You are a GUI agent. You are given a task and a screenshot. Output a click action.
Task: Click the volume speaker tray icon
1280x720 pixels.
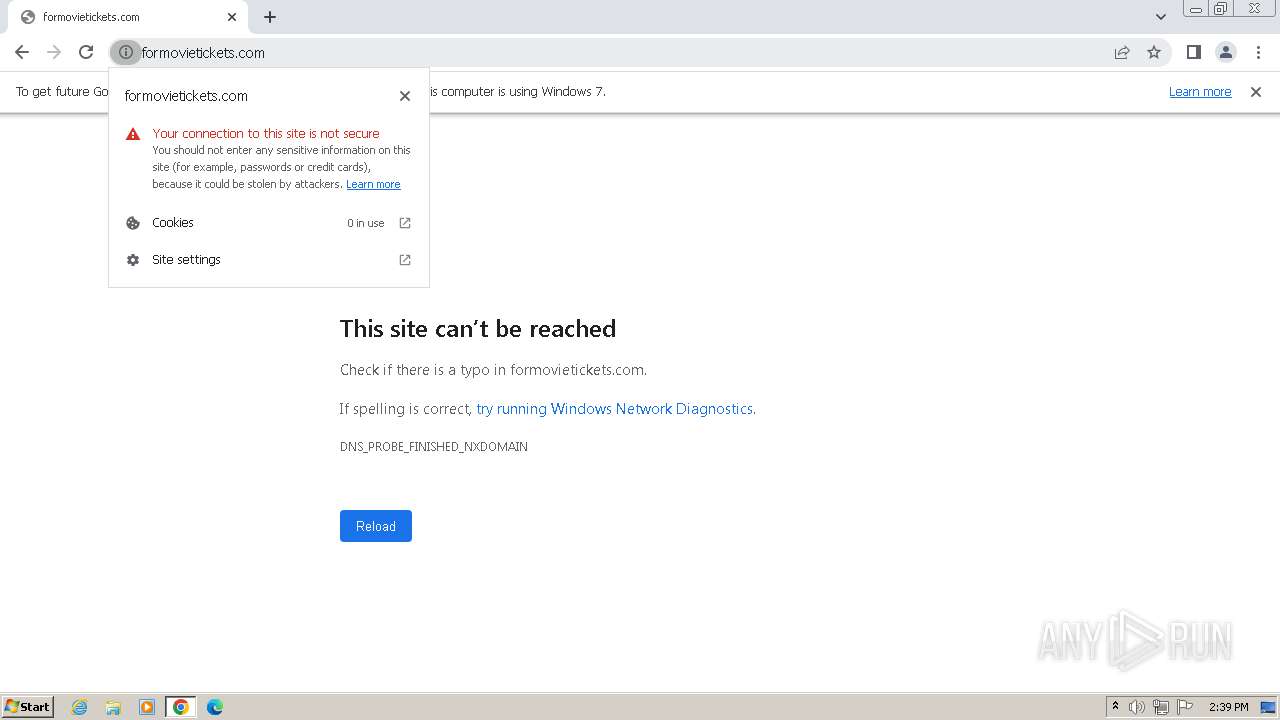coord(1136,707)
